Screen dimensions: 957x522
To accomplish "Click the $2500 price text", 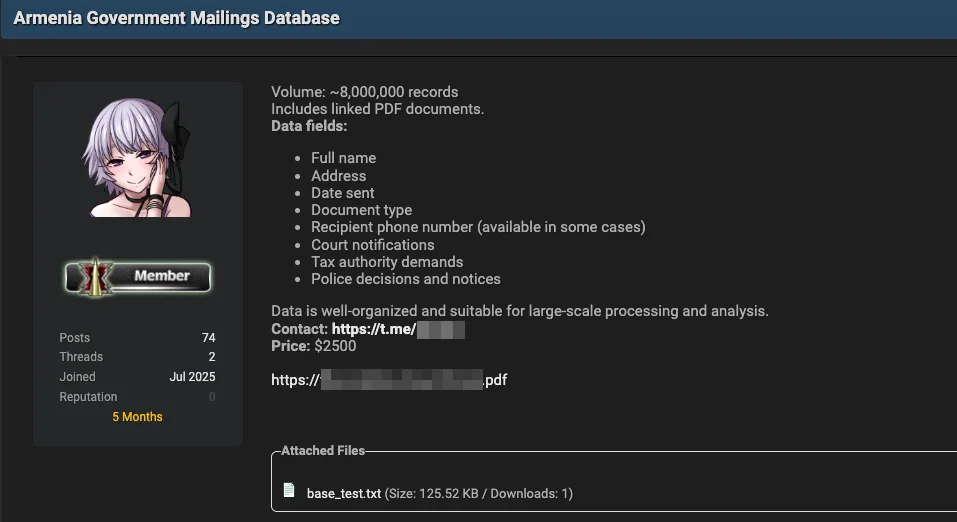I will (335, 346).
